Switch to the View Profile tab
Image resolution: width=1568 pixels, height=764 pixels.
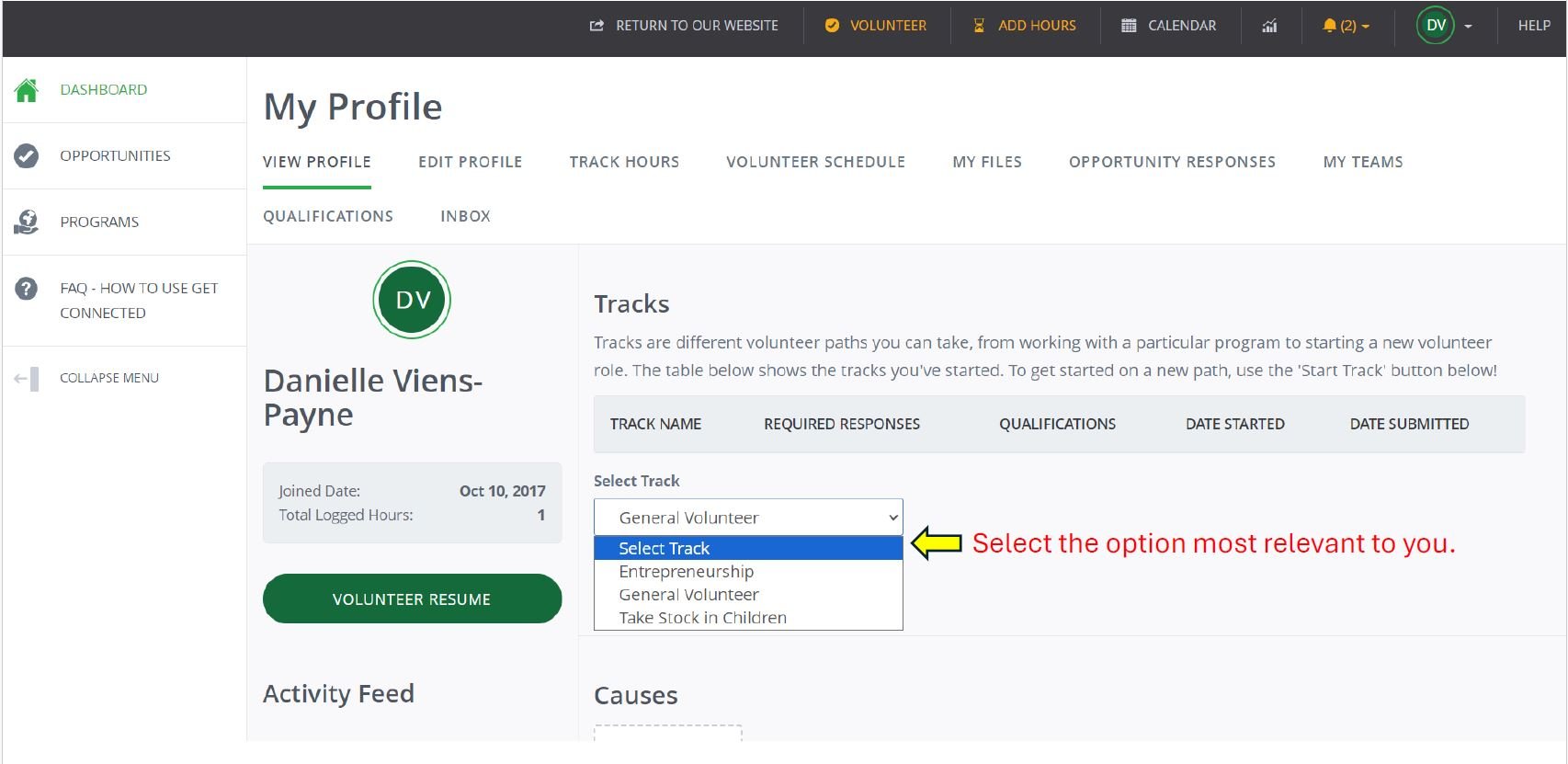click(x=317, y=162)
